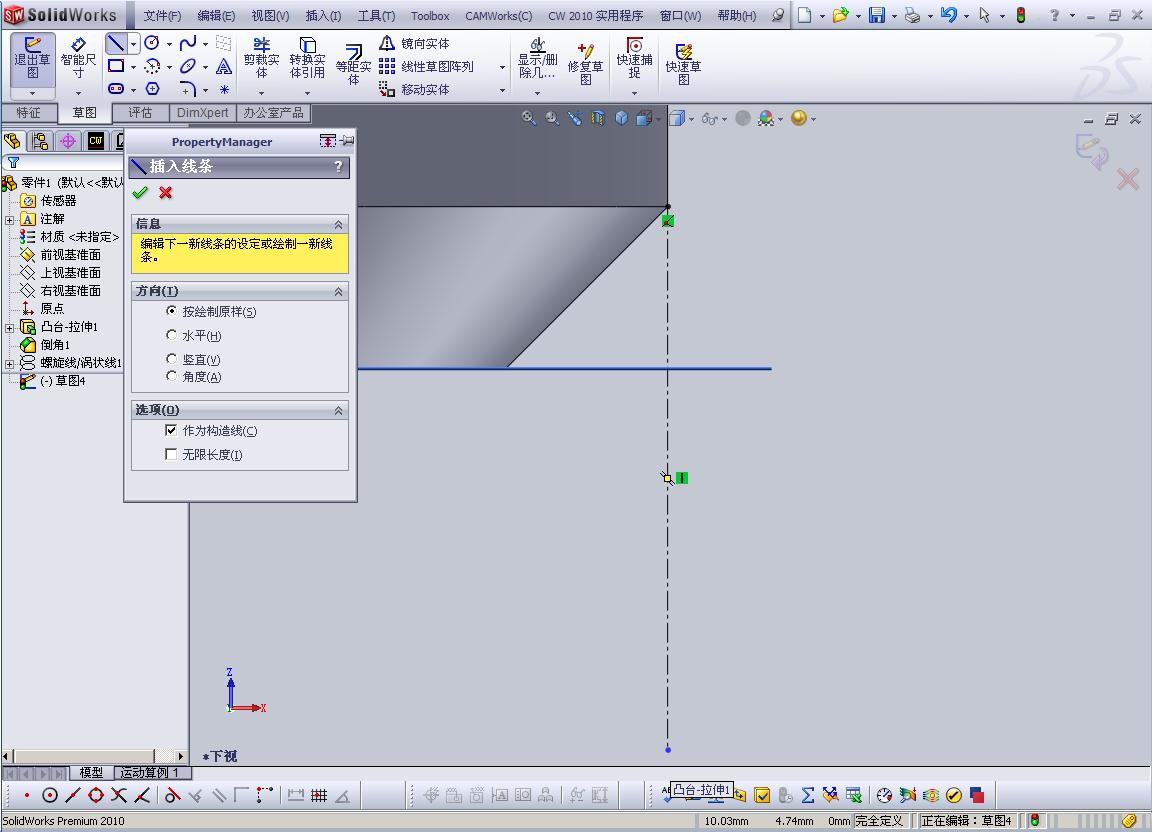Open the 工具(T) menu
The image size is (1152, 832).
click(x=376, y=15)
